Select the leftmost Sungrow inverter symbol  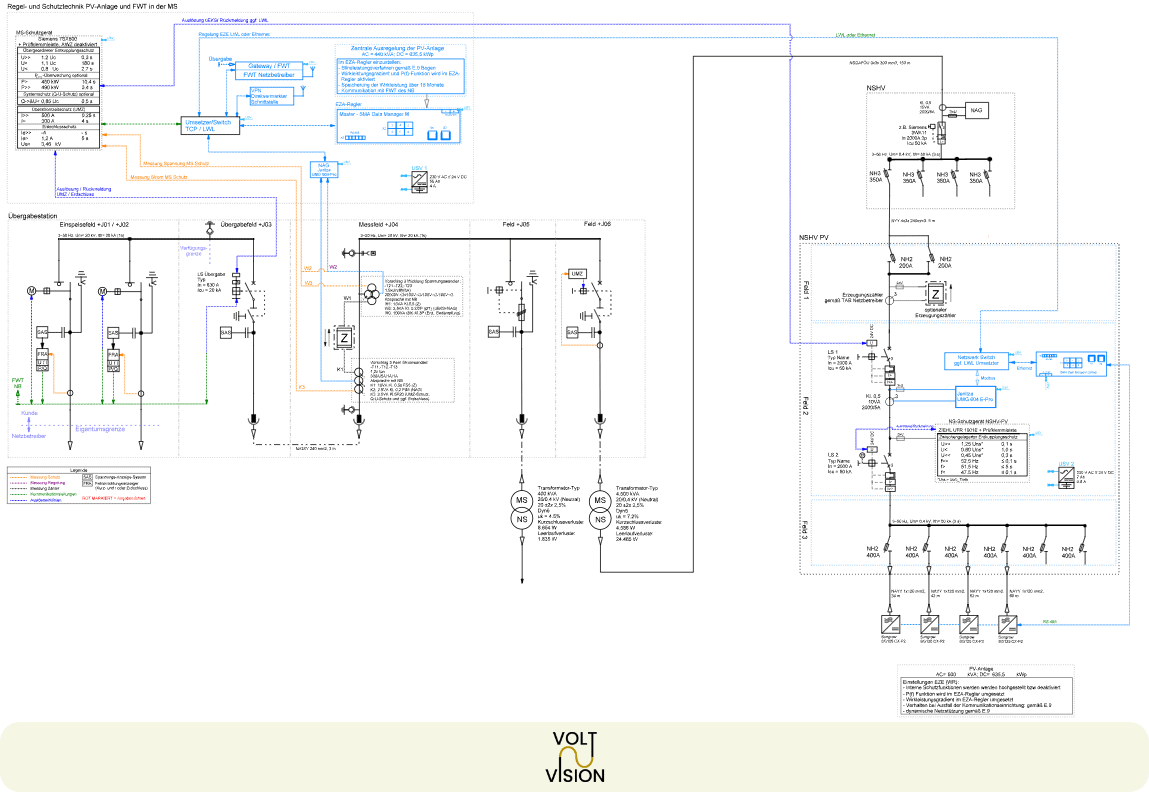(x=892, y=625)
